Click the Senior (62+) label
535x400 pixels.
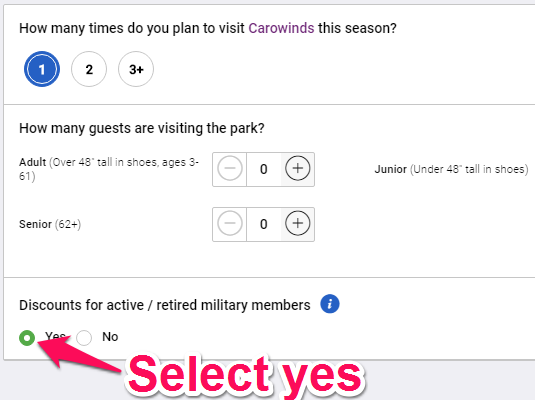pos(50,224)
